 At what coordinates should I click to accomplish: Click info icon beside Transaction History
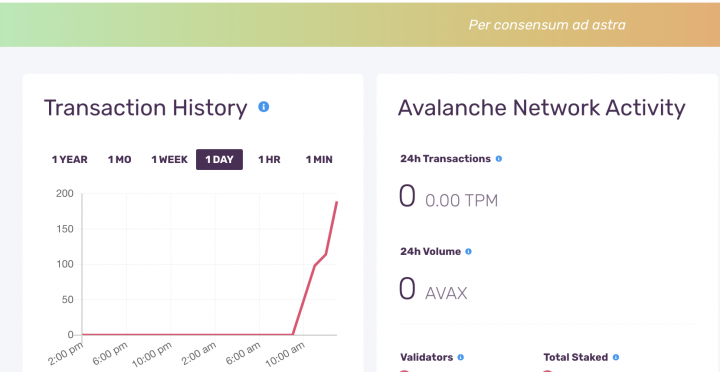point(264,107)
